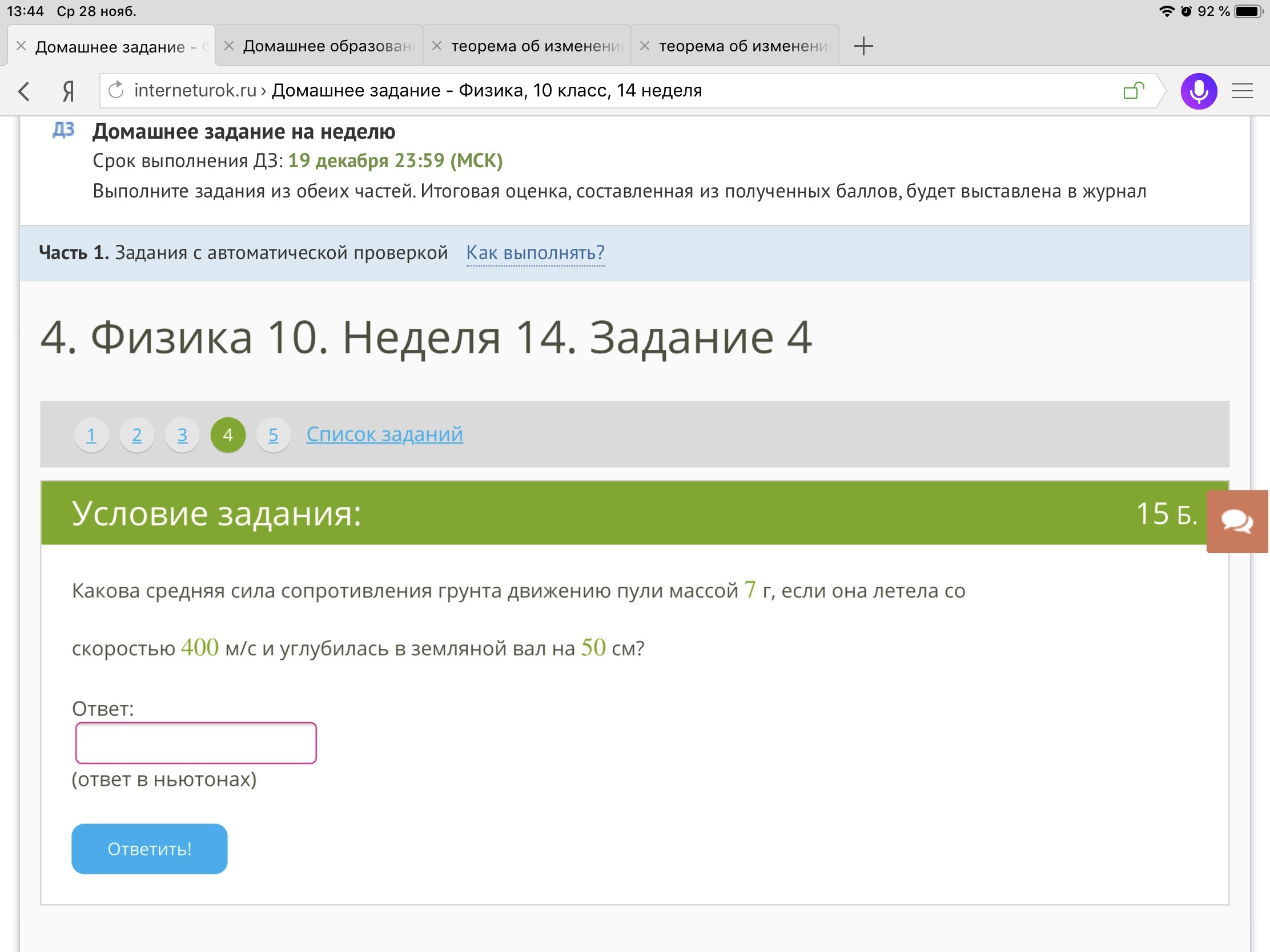Screen dimensions: 1270x952
Task: Close the first теорема об изменении tab
Action: (437, 46)
